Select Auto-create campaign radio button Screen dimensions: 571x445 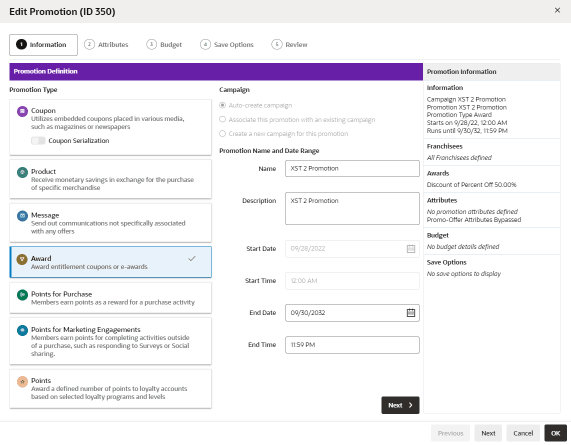coord(222,105)
